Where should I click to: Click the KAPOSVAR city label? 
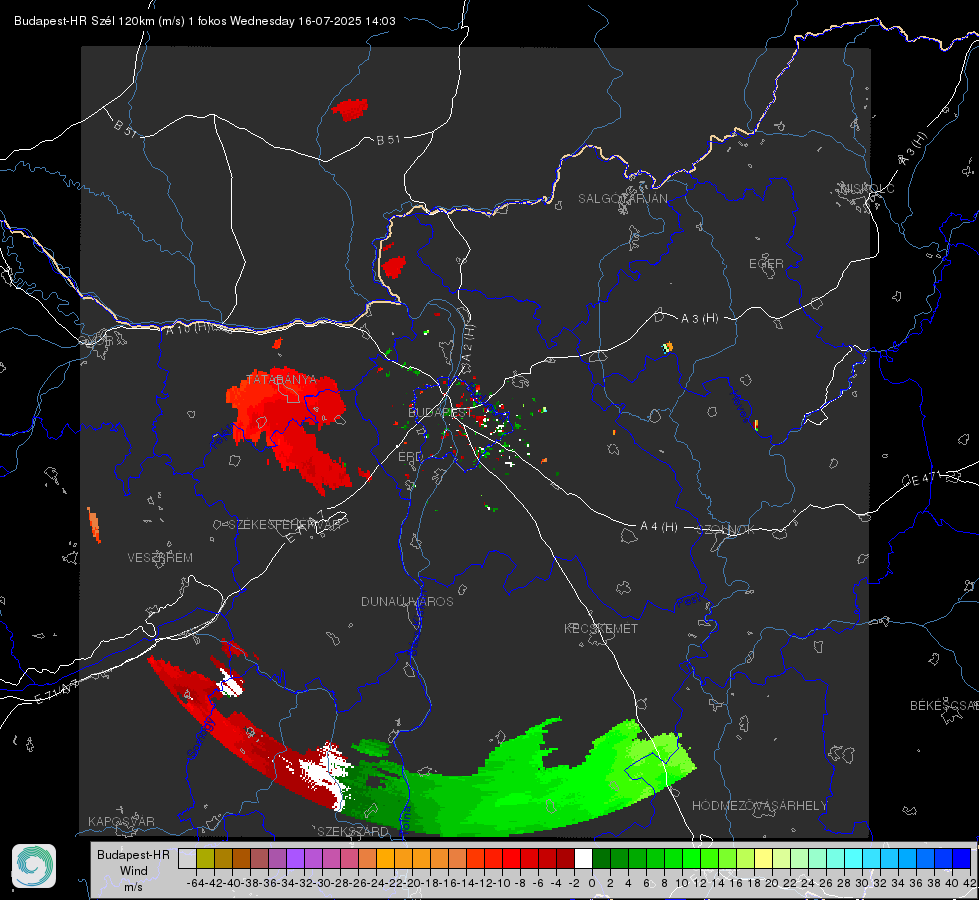click(121, 821)
